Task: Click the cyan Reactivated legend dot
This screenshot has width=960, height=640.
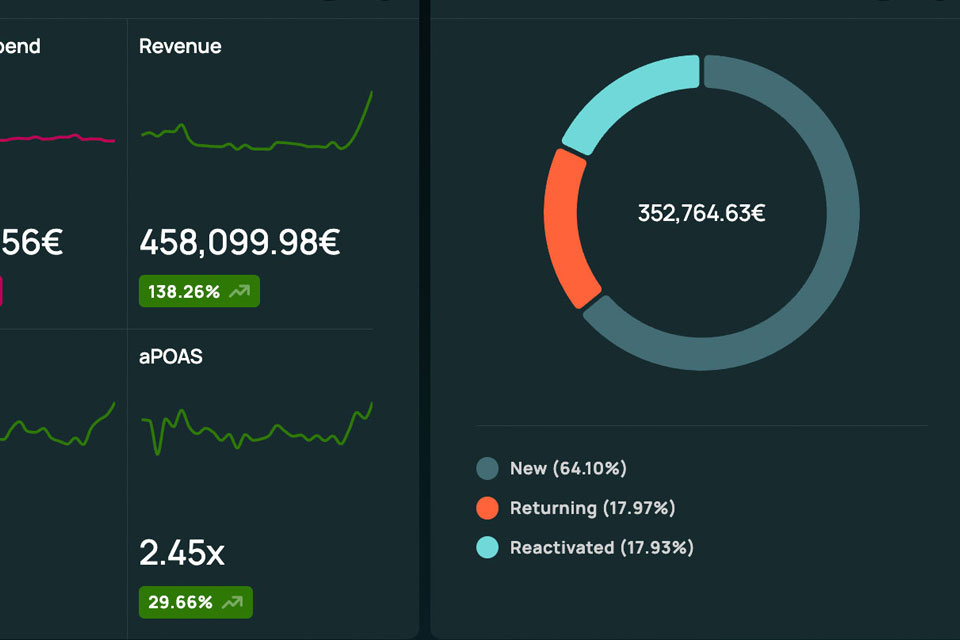Action: click(x=487, y=548)
